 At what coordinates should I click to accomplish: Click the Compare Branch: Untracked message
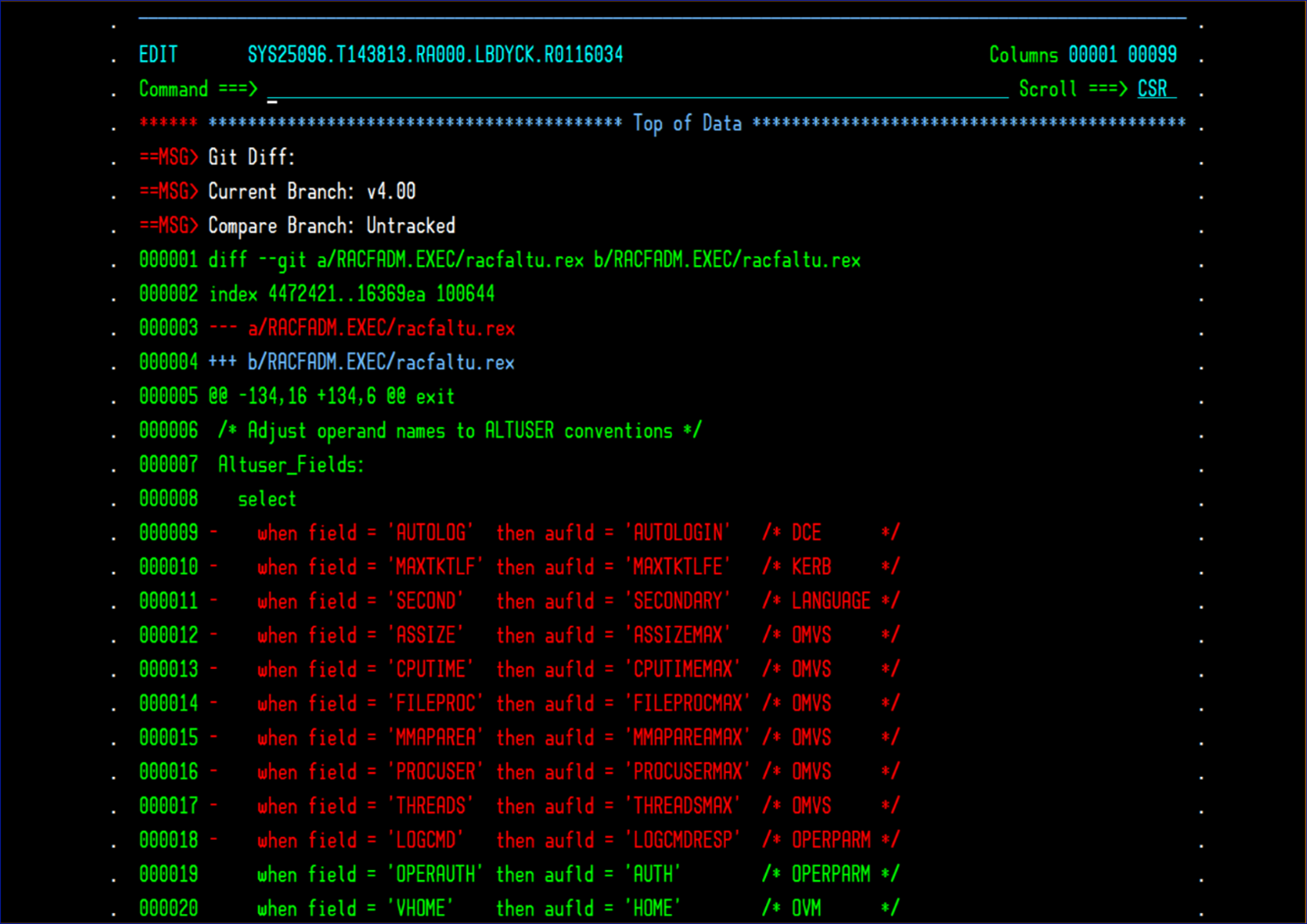[x=331, y=225]
